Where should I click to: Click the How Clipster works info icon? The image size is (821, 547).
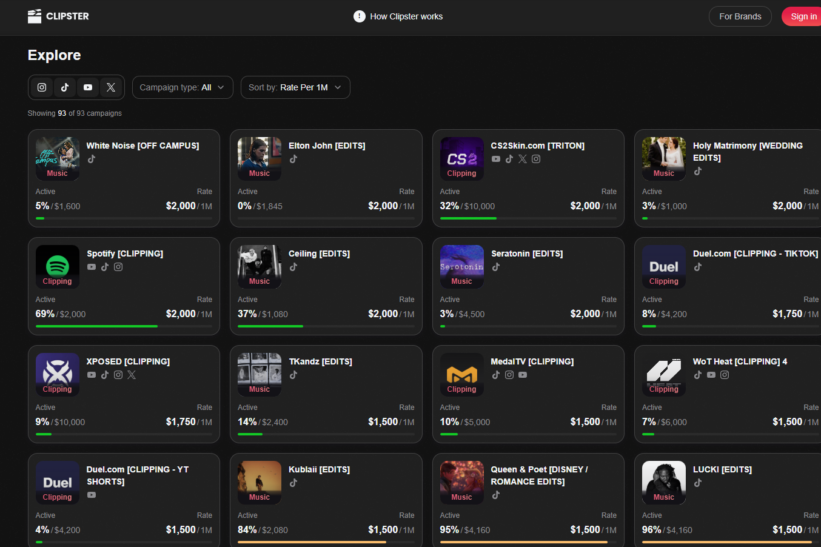[359, 16]
